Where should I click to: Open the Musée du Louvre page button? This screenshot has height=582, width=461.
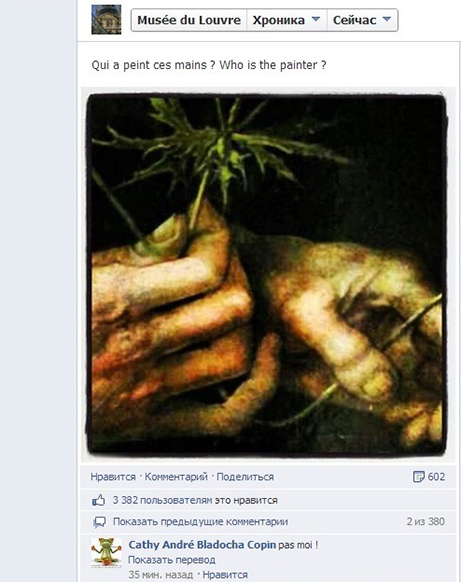pyautogui.click(x=189, y=20)
